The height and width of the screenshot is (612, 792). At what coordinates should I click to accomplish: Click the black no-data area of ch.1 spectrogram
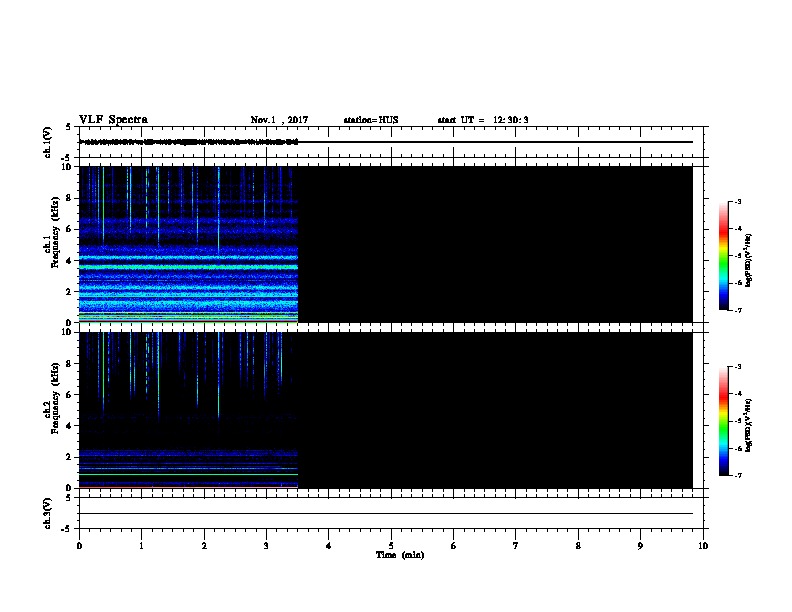(496, 244)
